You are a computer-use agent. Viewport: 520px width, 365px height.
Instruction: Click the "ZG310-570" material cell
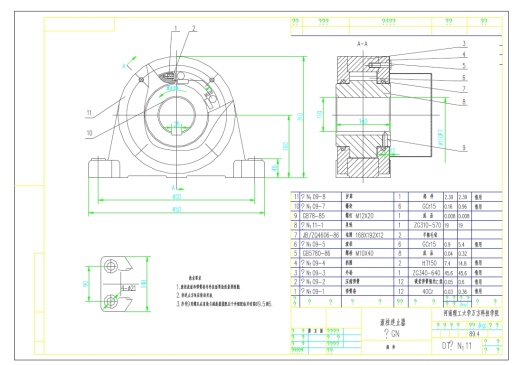point(427,225)
